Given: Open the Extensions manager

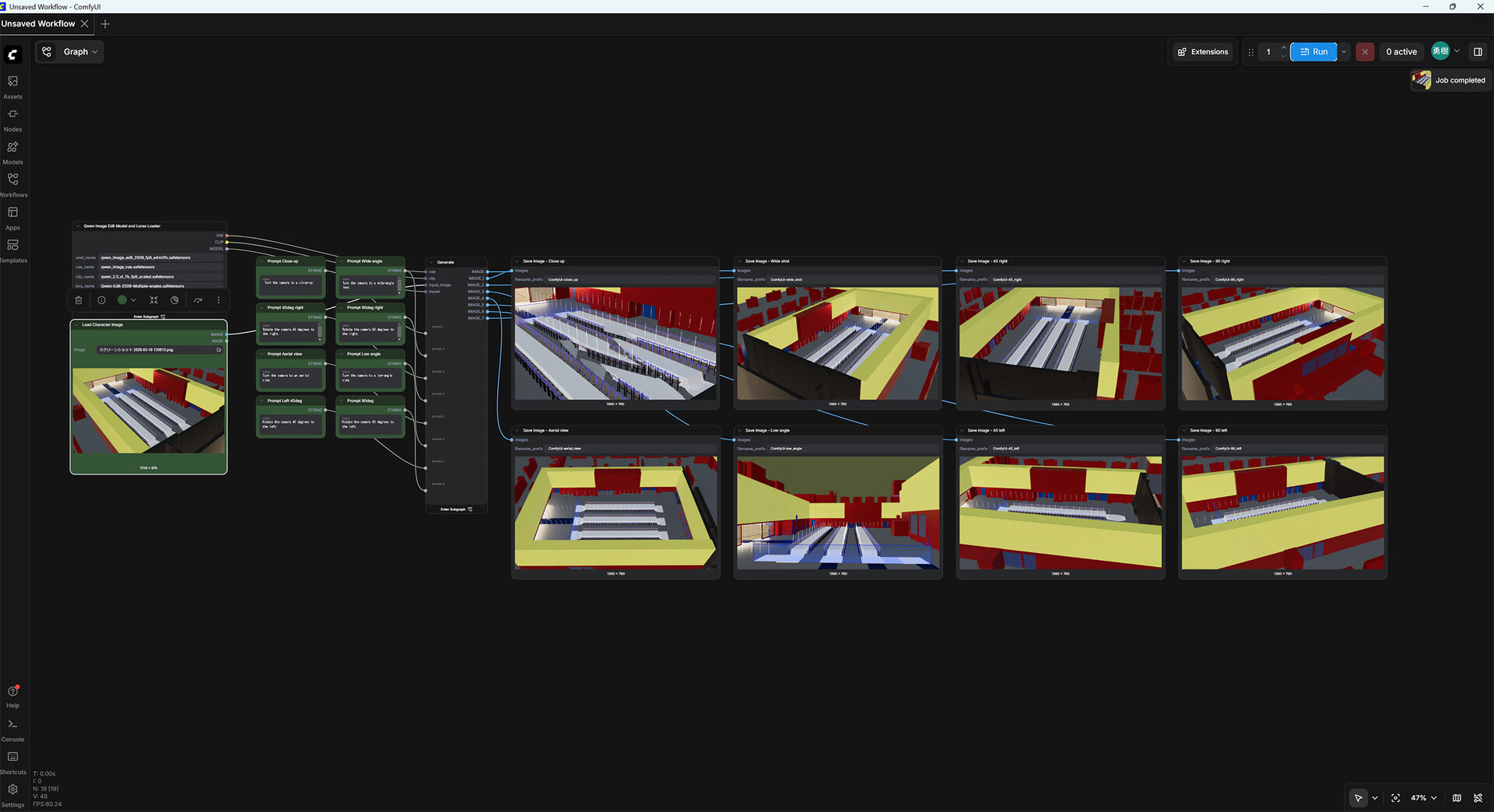Looking at the screenshot, I should 1202,52.
